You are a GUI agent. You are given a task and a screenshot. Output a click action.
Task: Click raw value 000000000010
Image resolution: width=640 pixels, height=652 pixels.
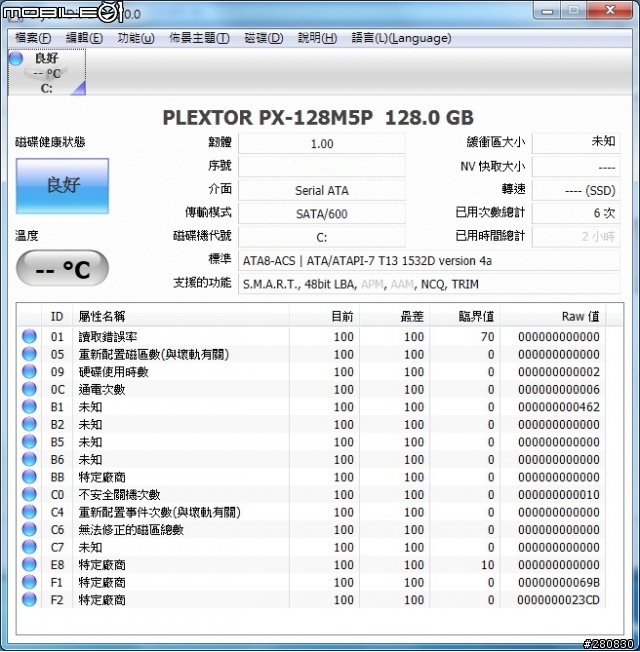click(558, 494)
